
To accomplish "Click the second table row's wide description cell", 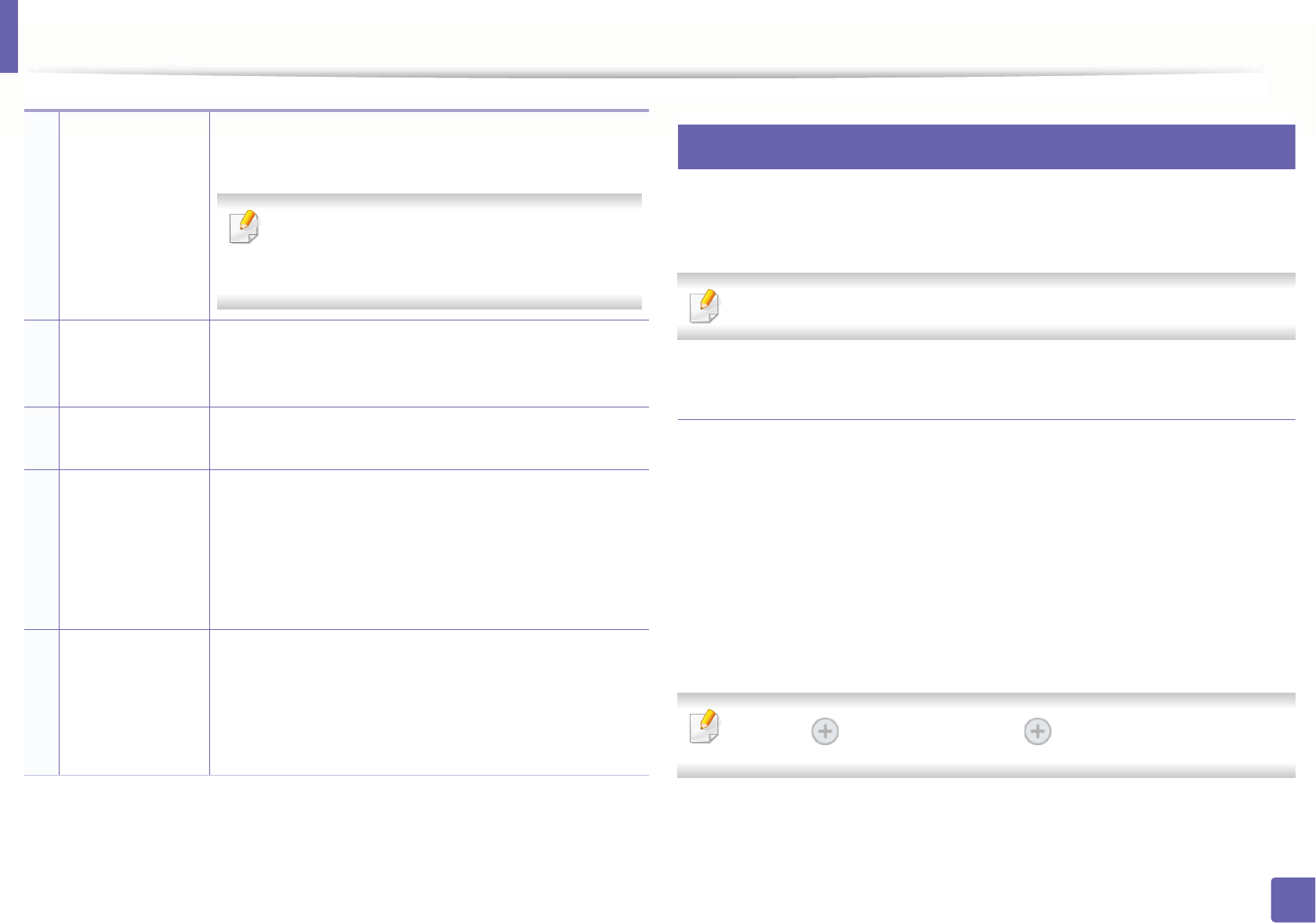I will [429, 364].
